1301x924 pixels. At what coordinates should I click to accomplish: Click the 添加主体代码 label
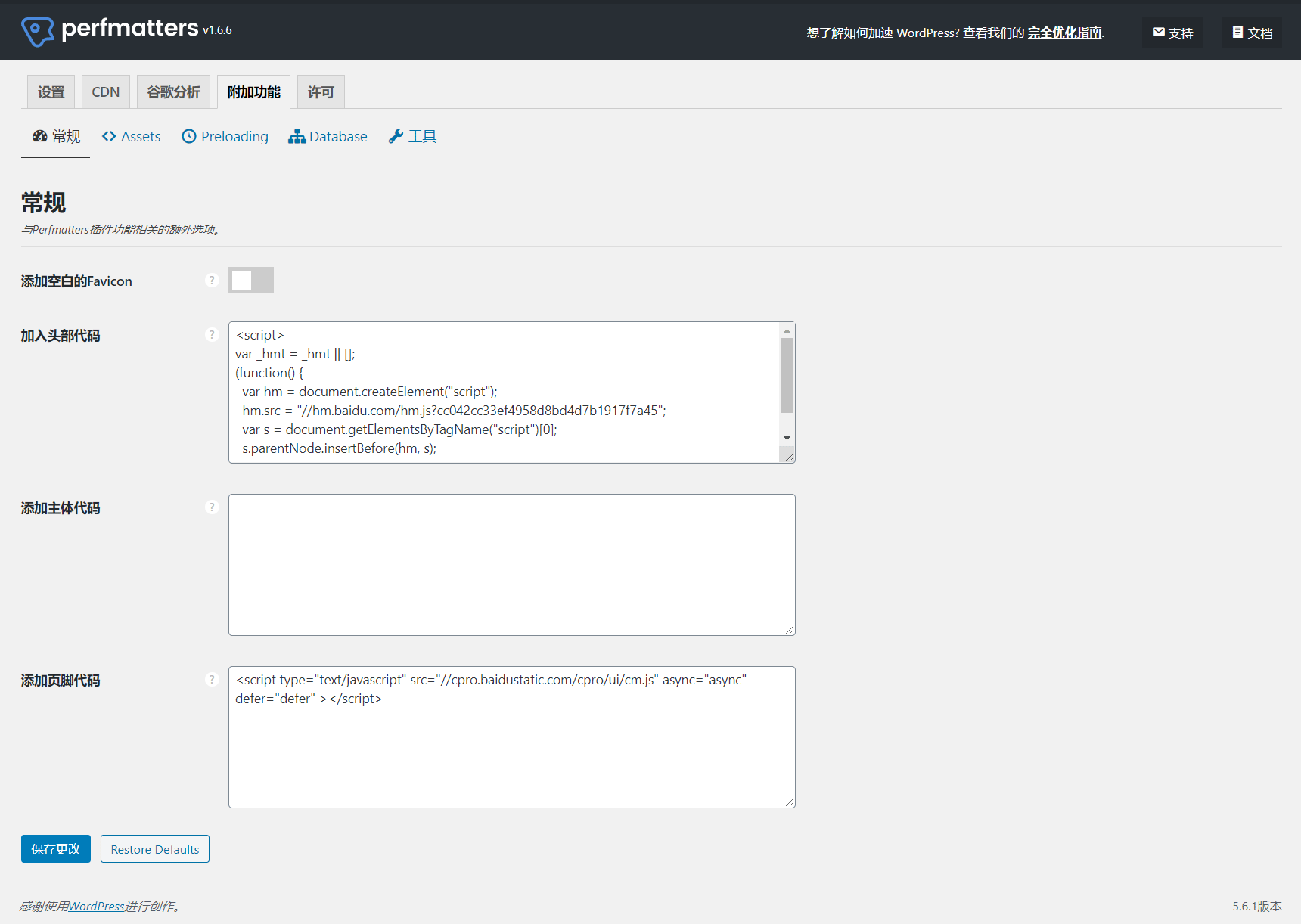(61, 508)
